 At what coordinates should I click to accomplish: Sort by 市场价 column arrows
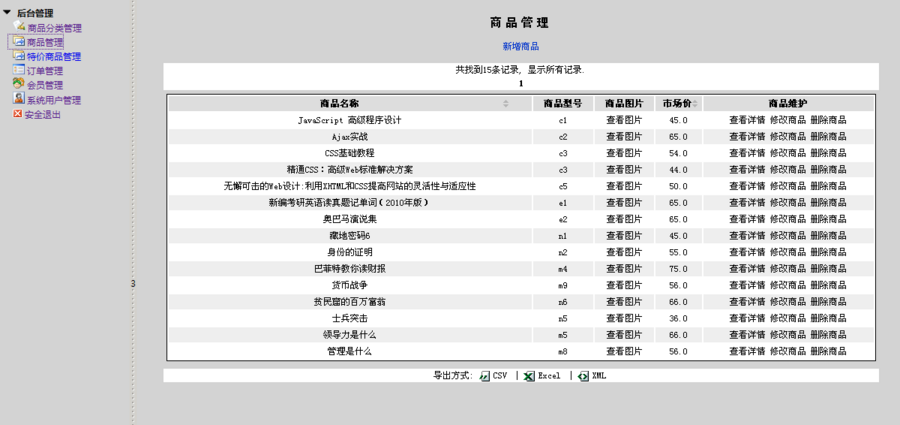(x=695, y=104)
